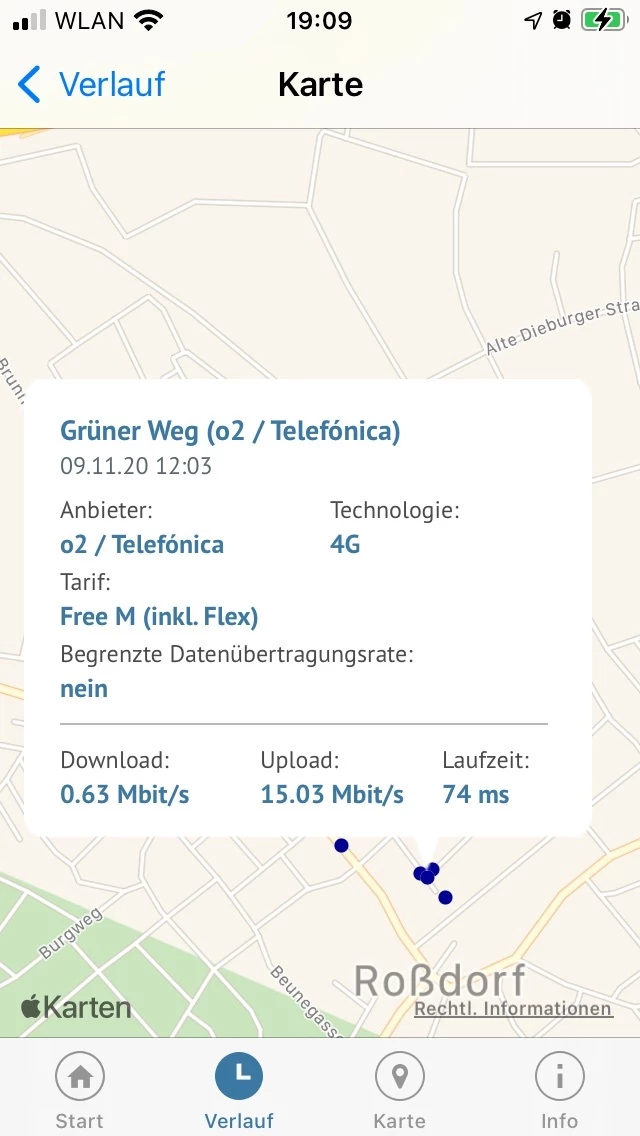Screen dimensions: 640x1136
Task: Tap the Wi-Fi status icon
Action: click(x=149, y=21)
